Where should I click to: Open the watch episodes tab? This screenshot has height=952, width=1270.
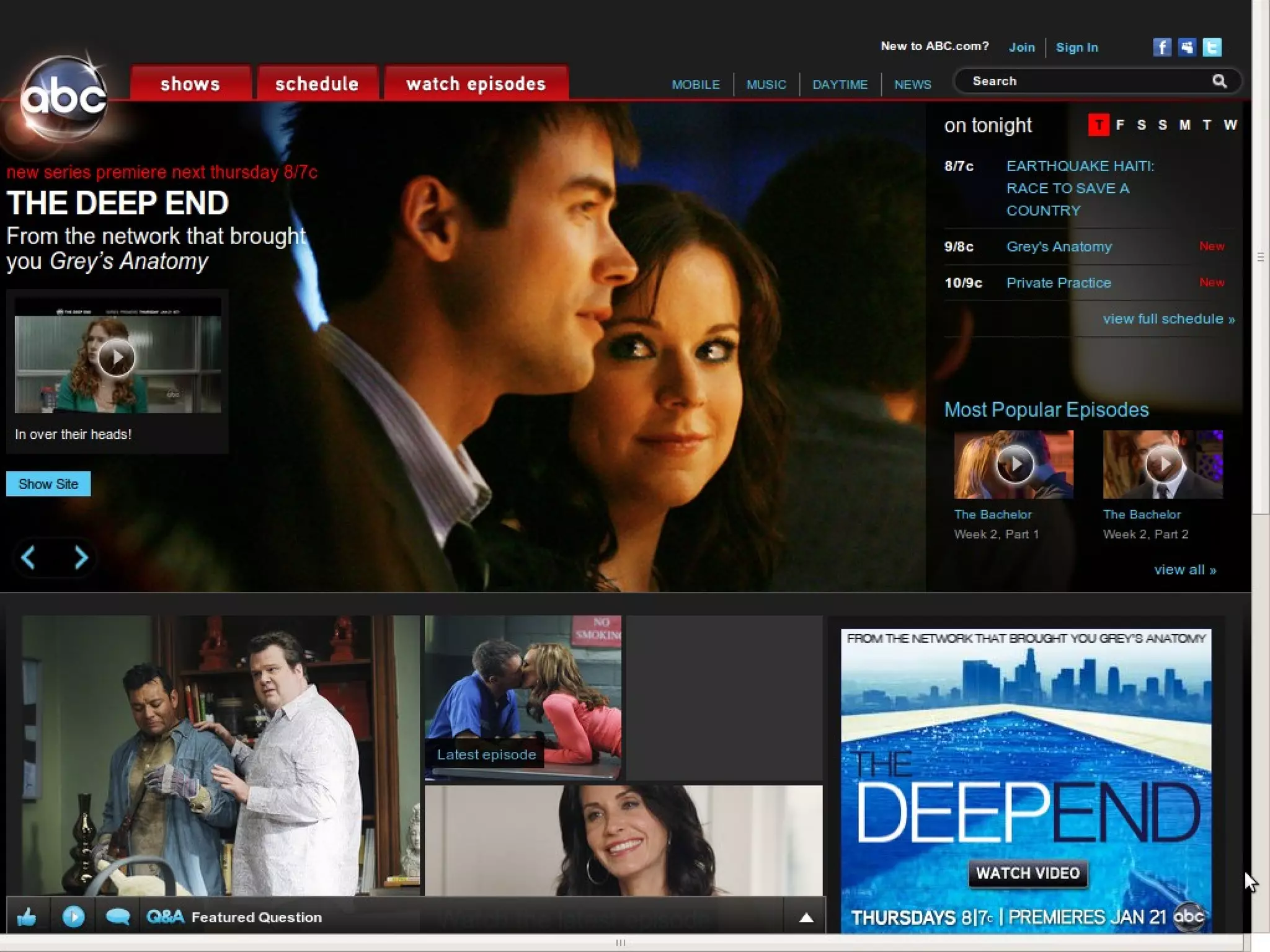pyautogui.click(x=476, y=84)
